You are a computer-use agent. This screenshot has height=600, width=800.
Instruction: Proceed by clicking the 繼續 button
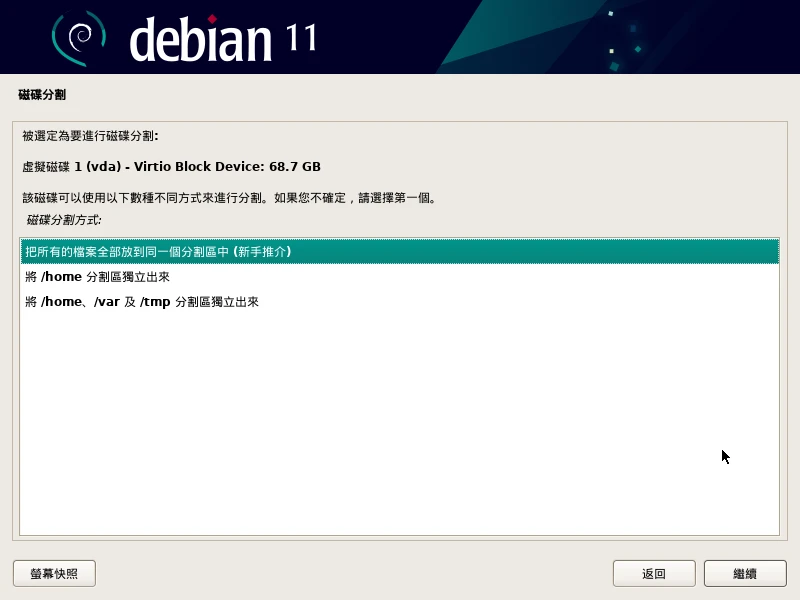tap(744, 574)
